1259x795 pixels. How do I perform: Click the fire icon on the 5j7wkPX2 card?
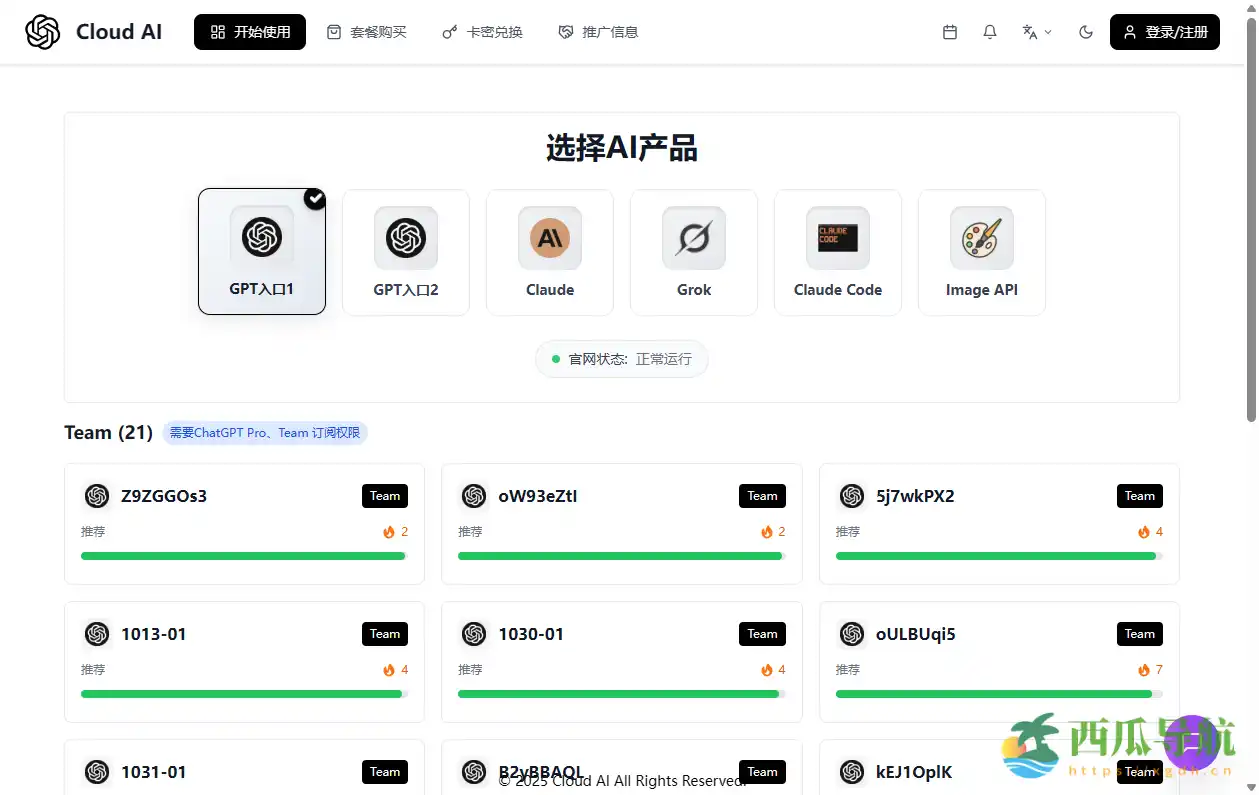point(1140,531)
